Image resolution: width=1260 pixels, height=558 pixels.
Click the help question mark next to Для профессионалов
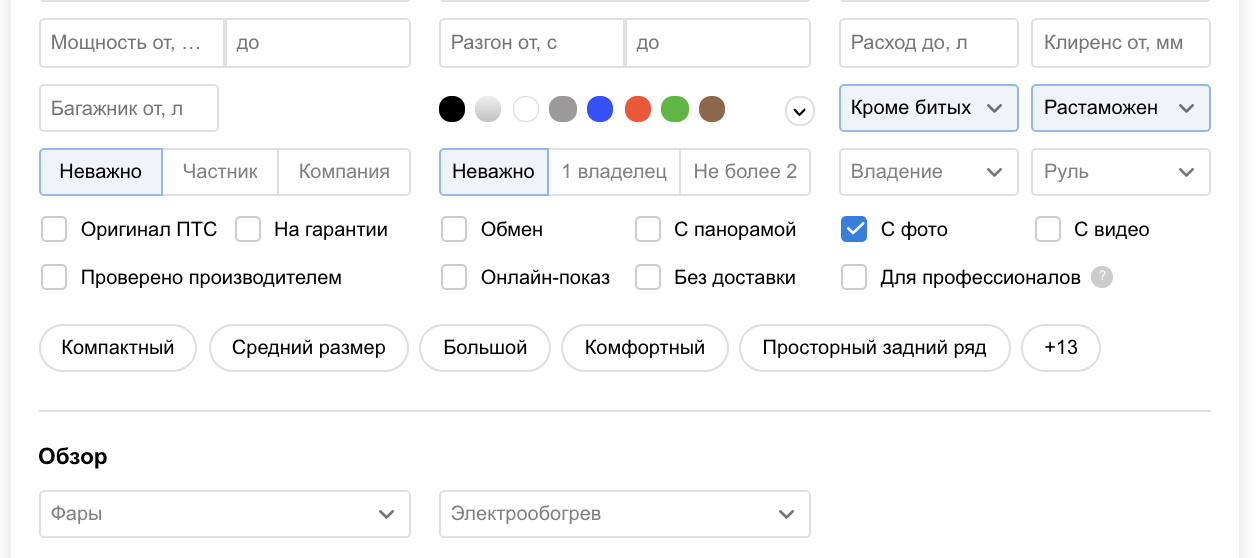[1102, 277]
